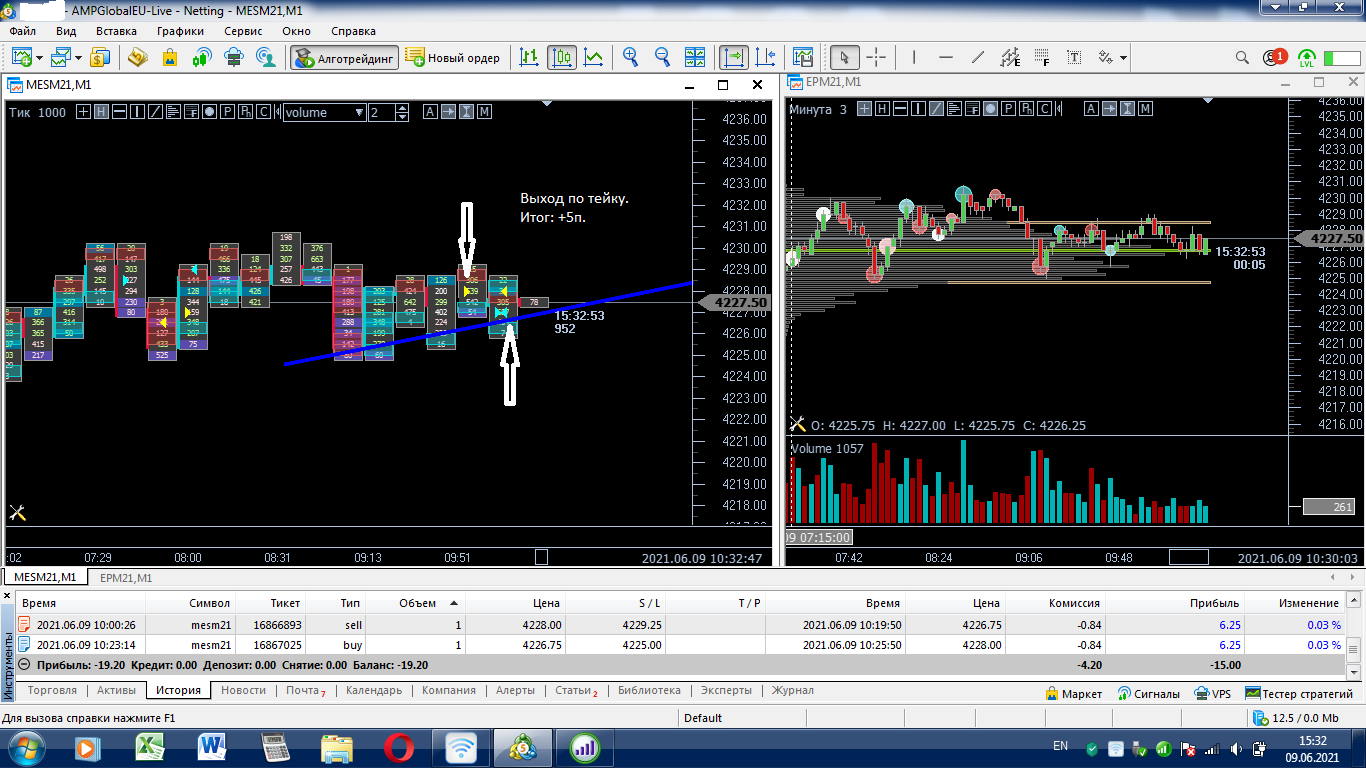Open the Журнал tab
Screen dimensions: 1366x768
coord(792,690)
